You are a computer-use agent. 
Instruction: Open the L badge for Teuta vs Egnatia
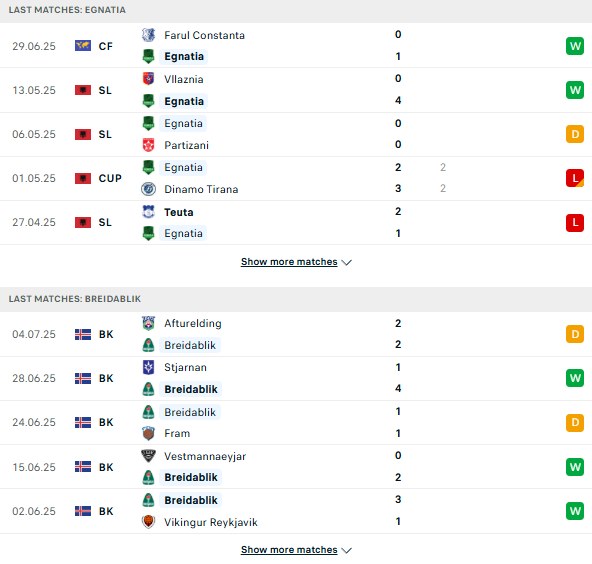[575, 222]
